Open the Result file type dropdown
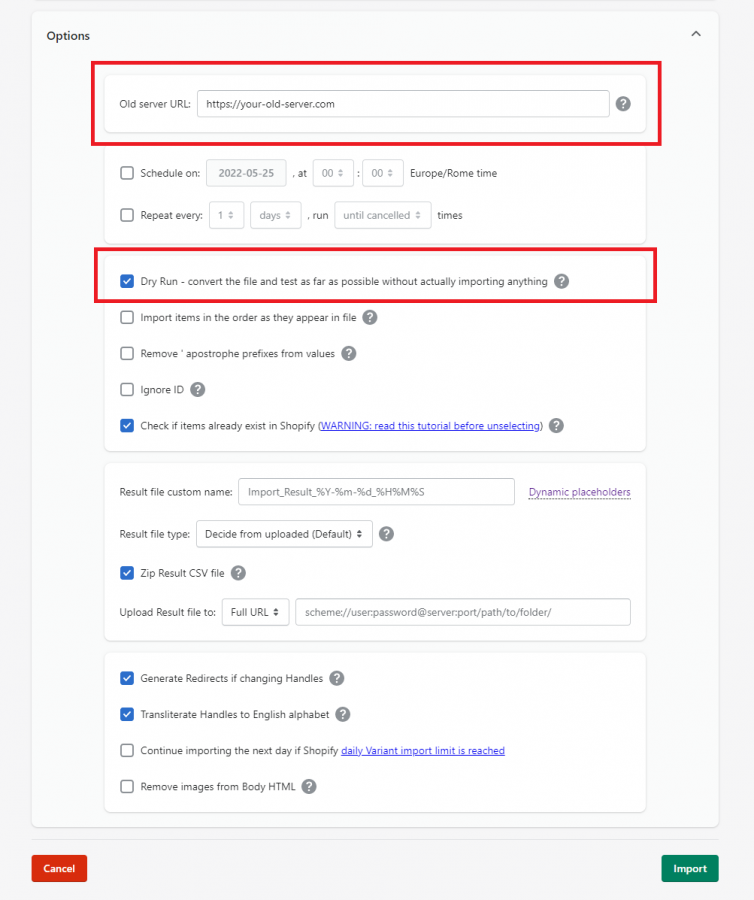Viewport: 754px width, 900px height. (284, 534)
